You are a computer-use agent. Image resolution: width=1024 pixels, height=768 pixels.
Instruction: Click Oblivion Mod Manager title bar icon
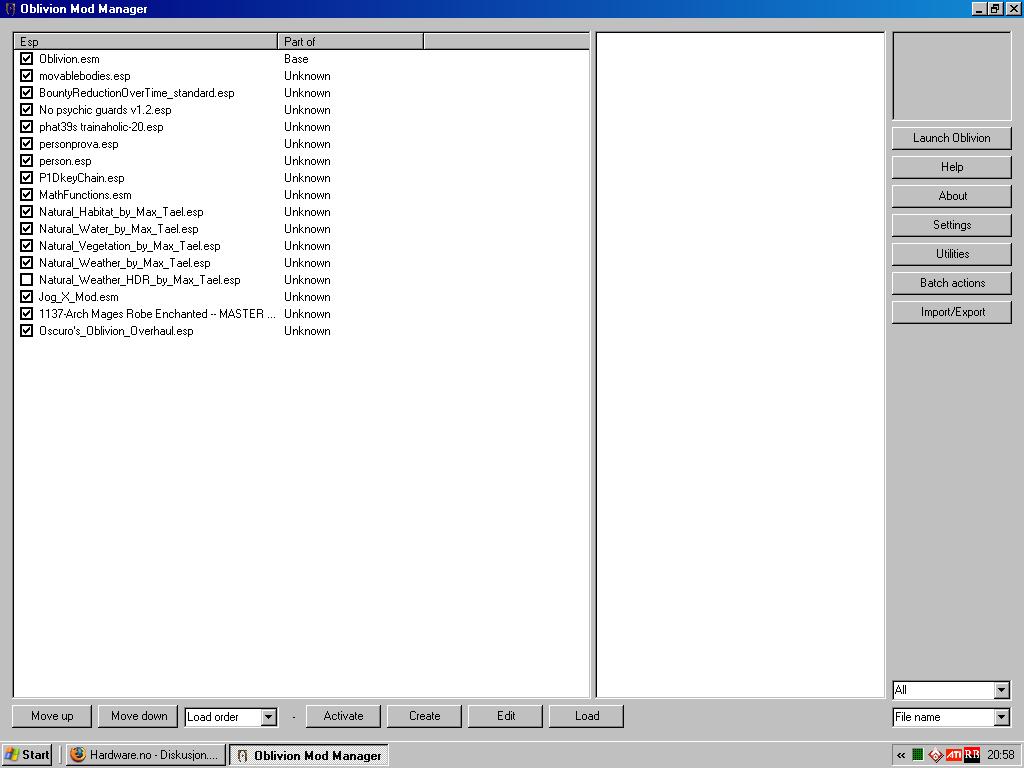click(x=10, y=8)
